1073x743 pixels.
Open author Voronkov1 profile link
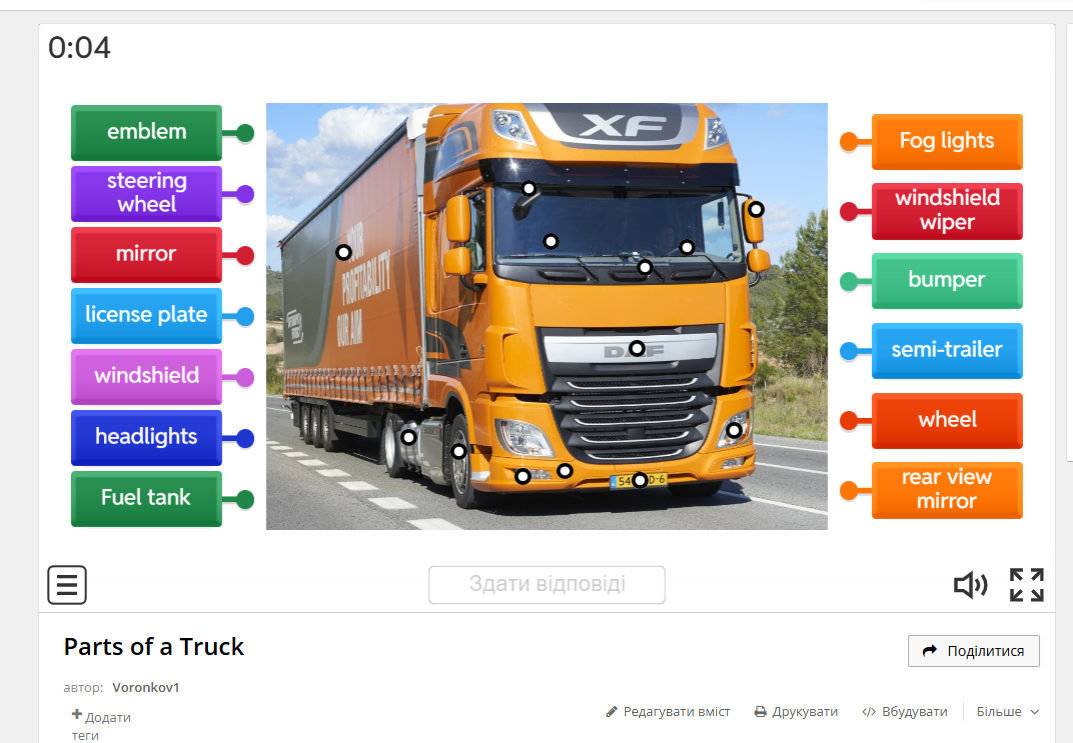click(146, 687)
